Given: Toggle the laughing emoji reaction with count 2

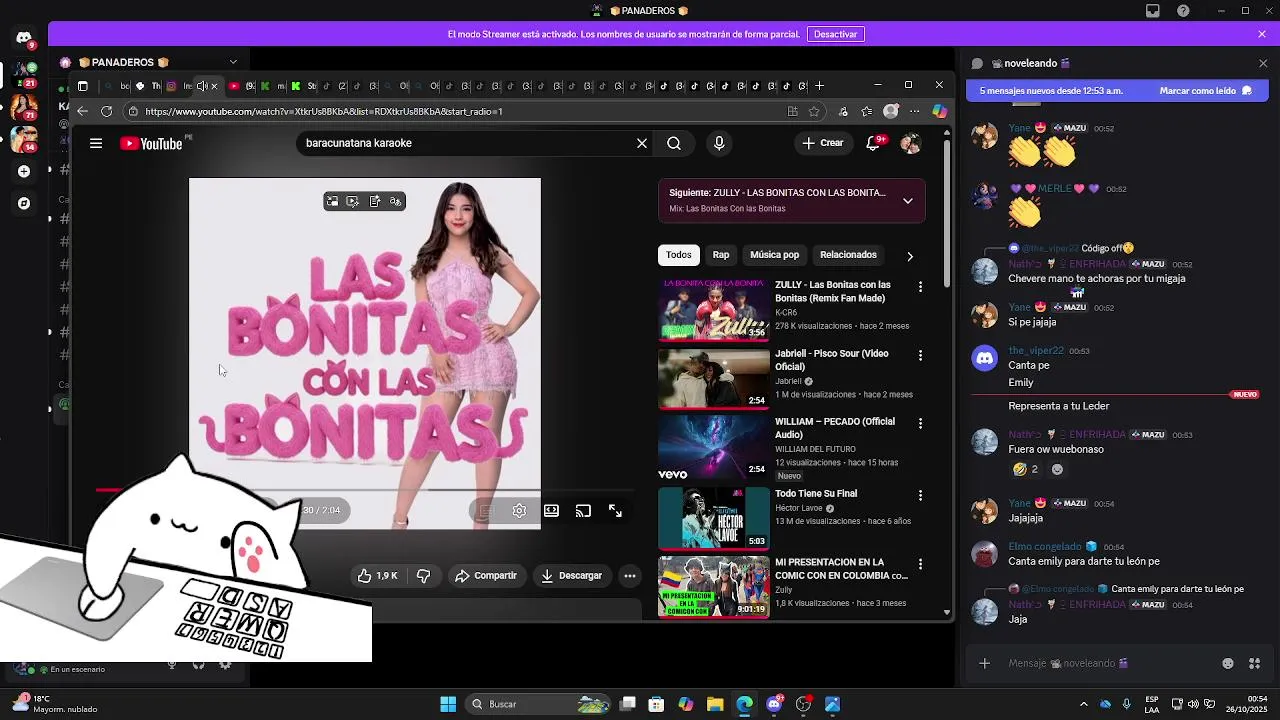Looking at the screenshot, I should [x=1025, y=469].
